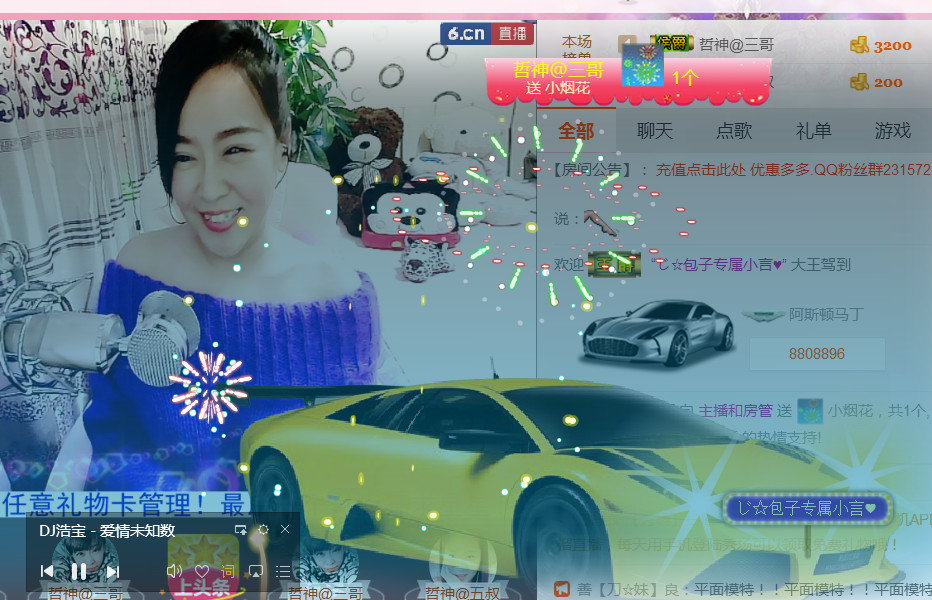The width and height of the screenshot is (932, 600).
Task: Click the purple じ☆包子专属小言♥ name badge
Action: coord(807,508)
